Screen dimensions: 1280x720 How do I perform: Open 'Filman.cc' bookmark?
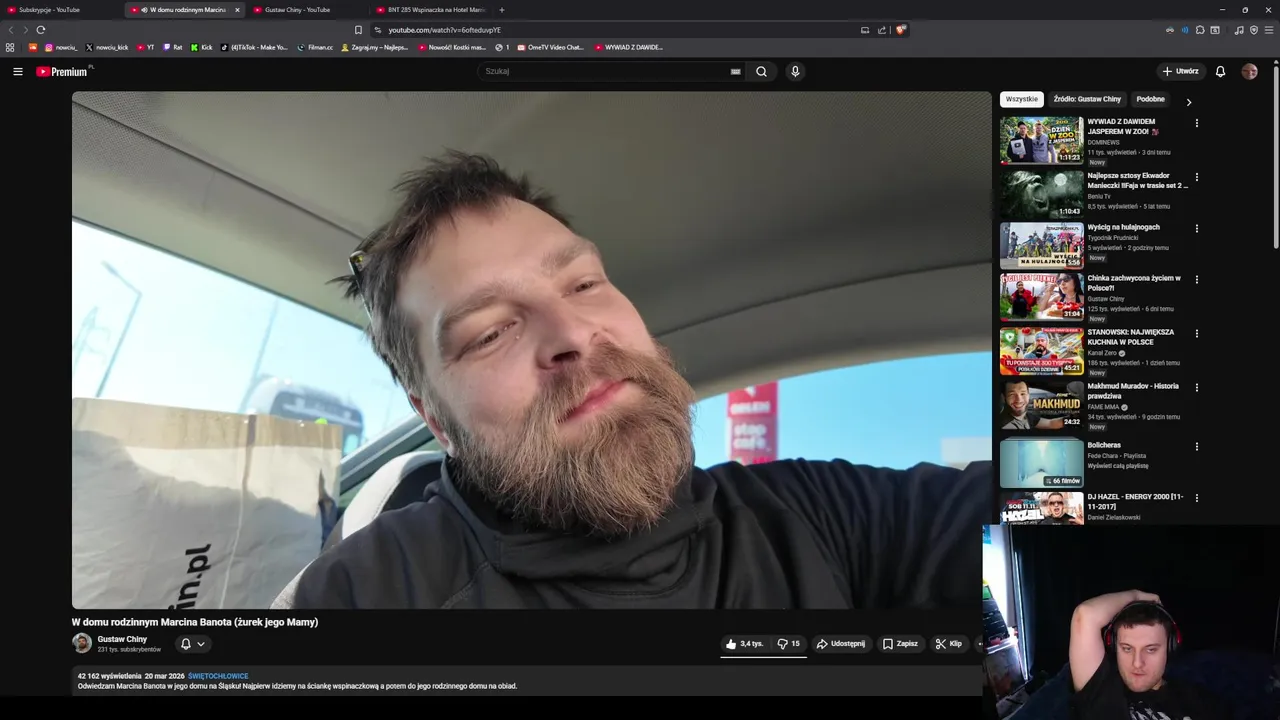click(x=315, y=47)
